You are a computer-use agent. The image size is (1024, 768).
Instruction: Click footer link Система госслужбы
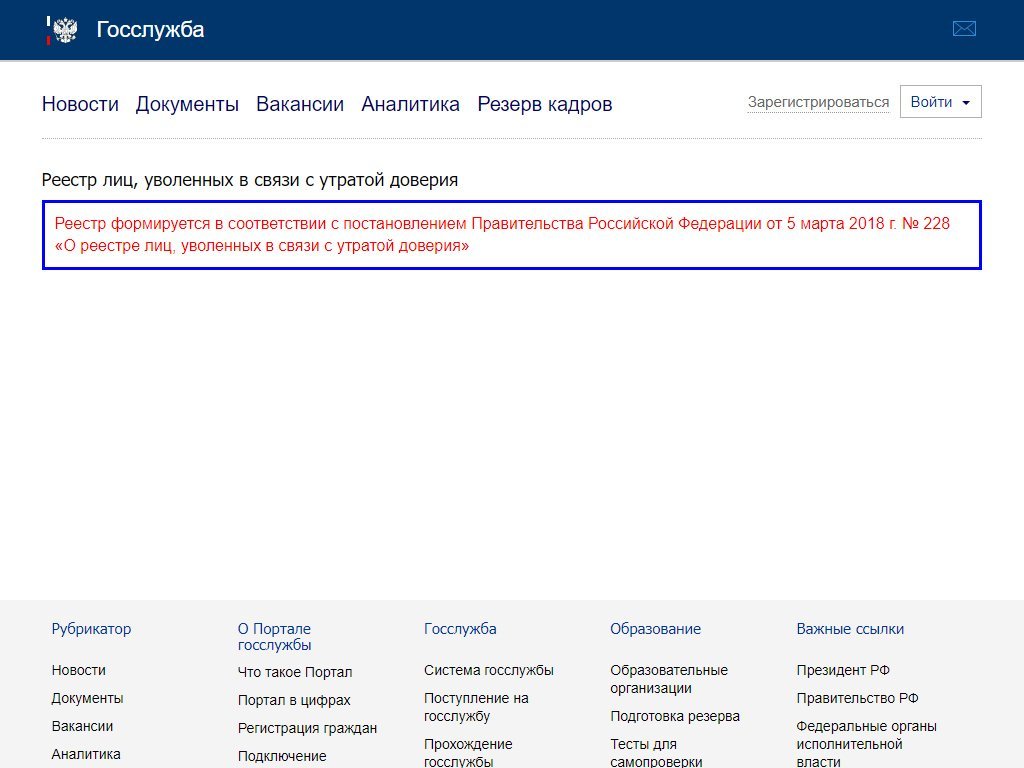pyautogui.click(x=488, y=670)
